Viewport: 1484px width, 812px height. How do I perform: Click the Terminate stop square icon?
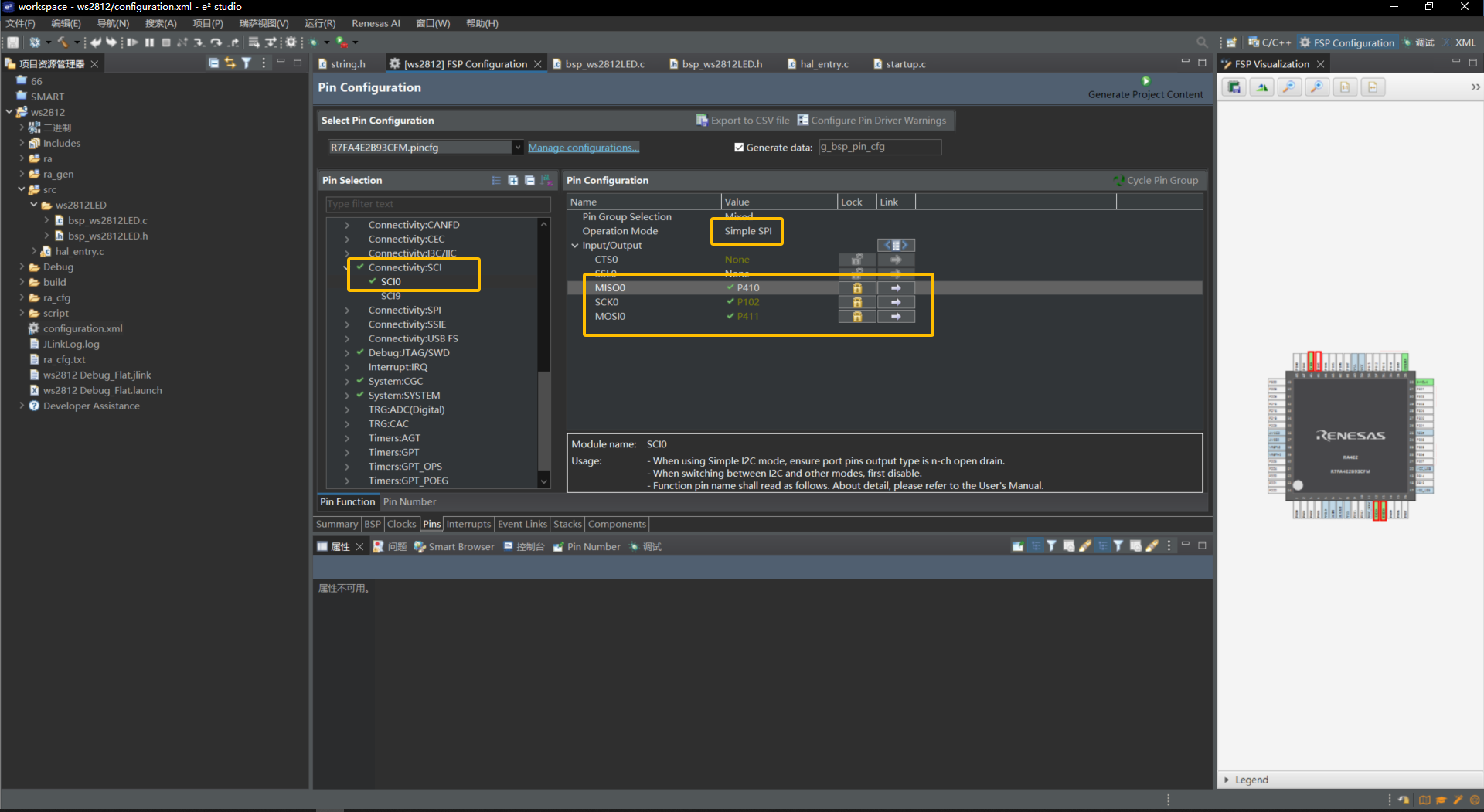point(165,42)
